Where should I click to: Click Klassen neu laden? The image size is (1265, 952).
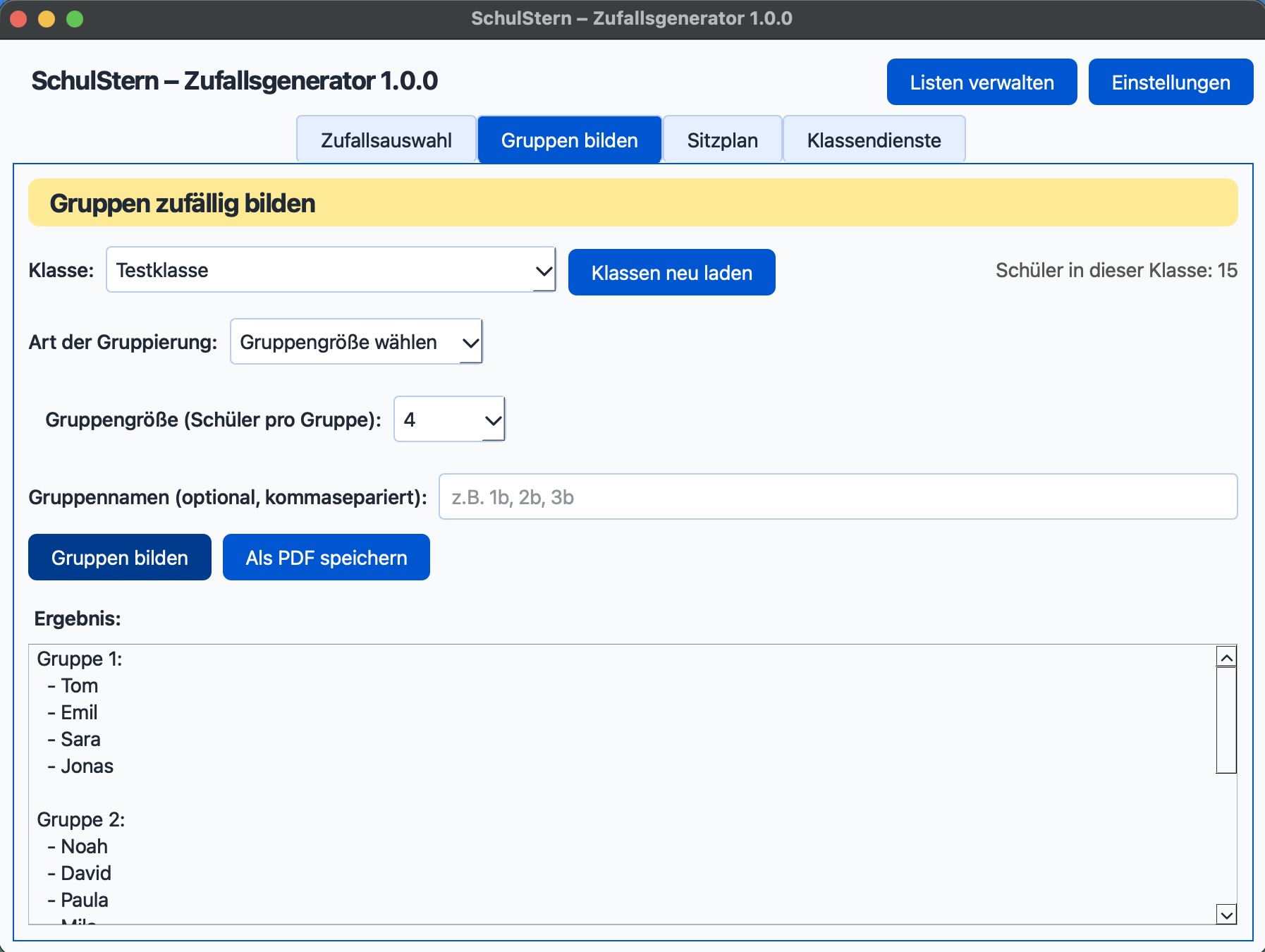click(671, 272)
